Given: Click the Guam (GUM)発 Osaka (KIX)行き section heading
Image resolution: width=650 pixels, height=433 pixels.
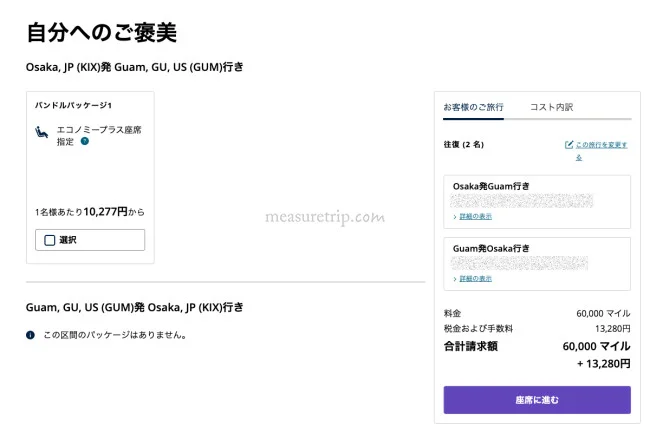Looking at the screenshot, I should click(x=135, y=307).
